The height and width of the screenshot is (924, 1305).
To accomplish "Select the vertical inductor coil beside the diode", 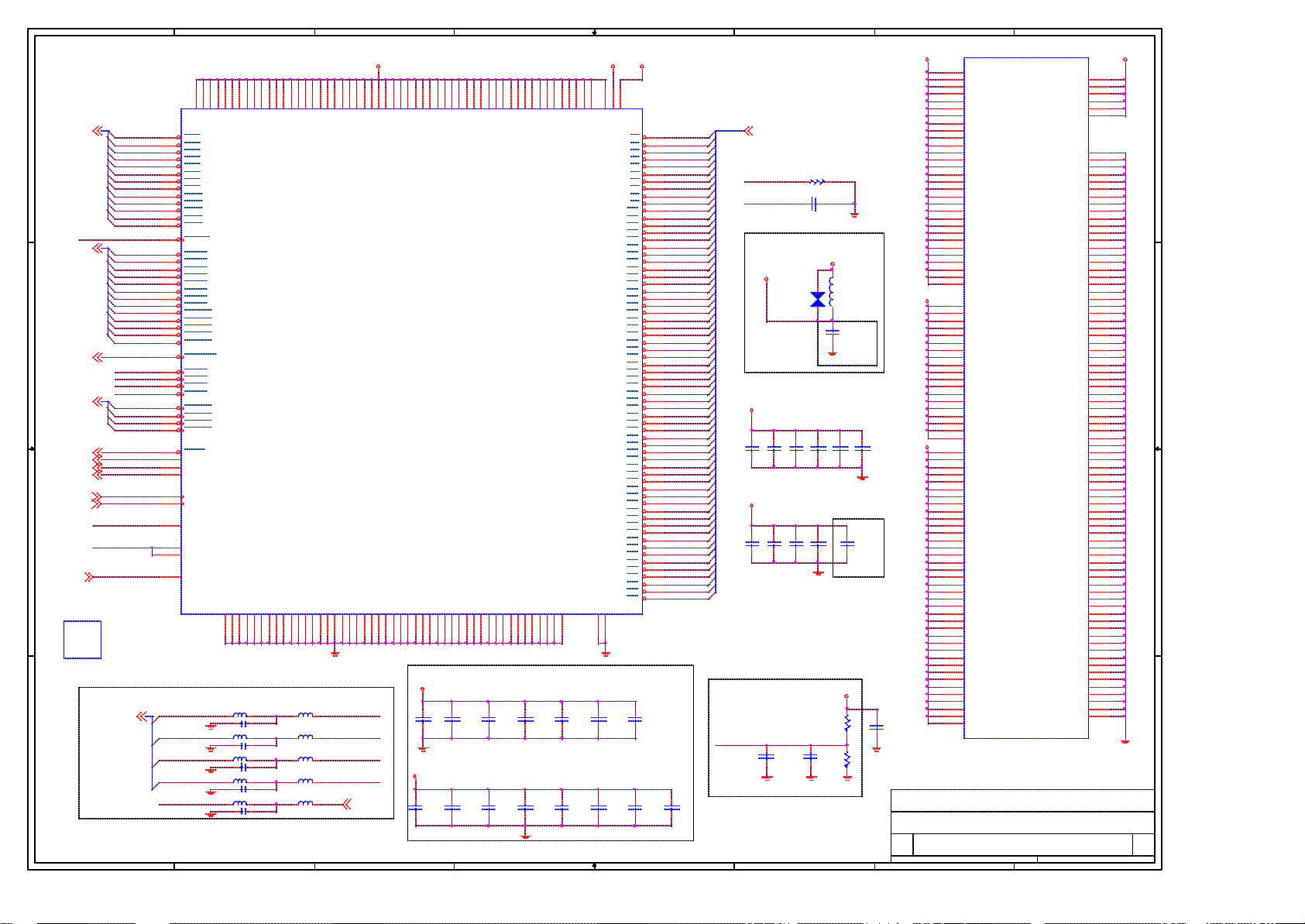I will pos(832,291).
